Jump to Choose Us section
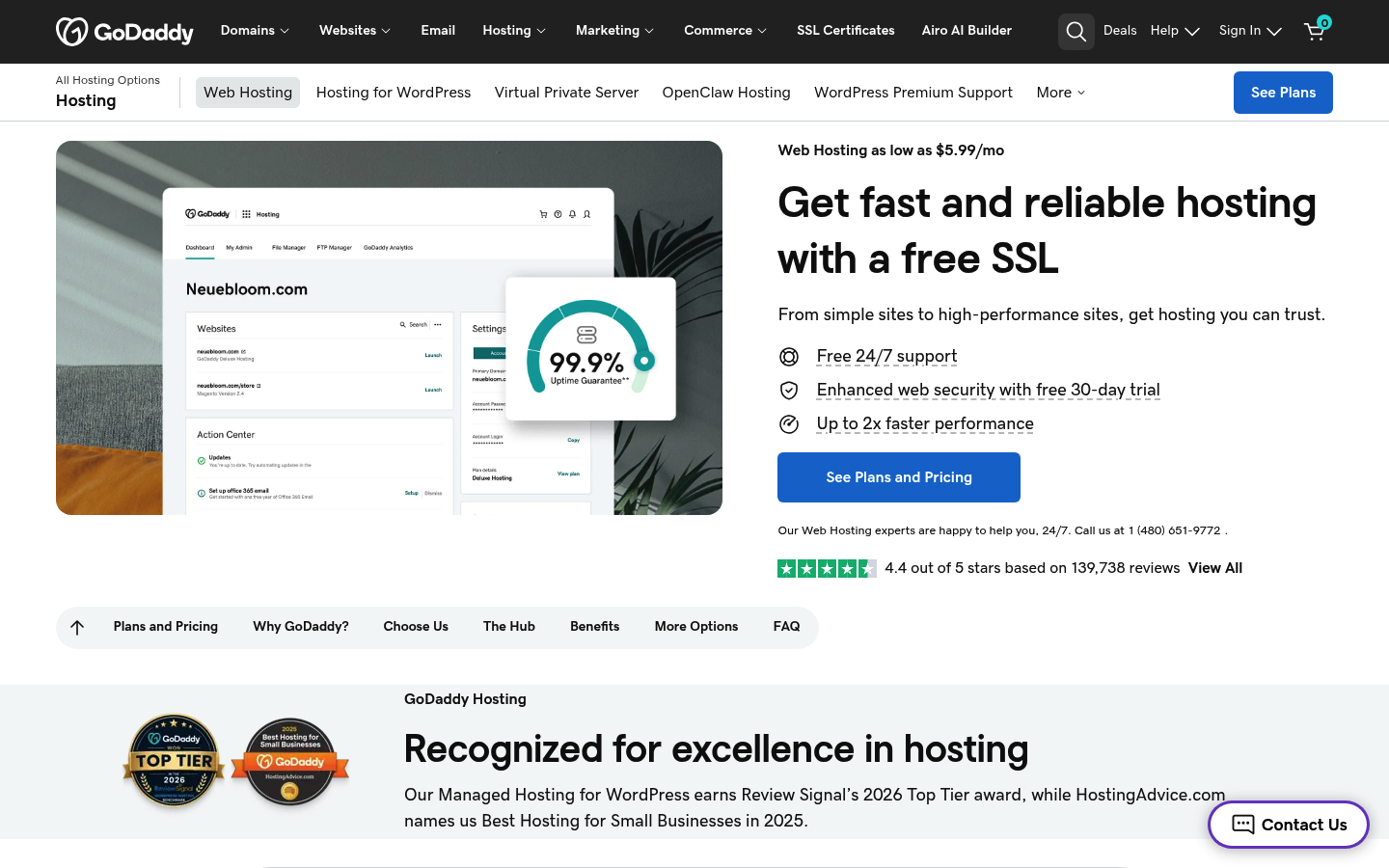 416,627
